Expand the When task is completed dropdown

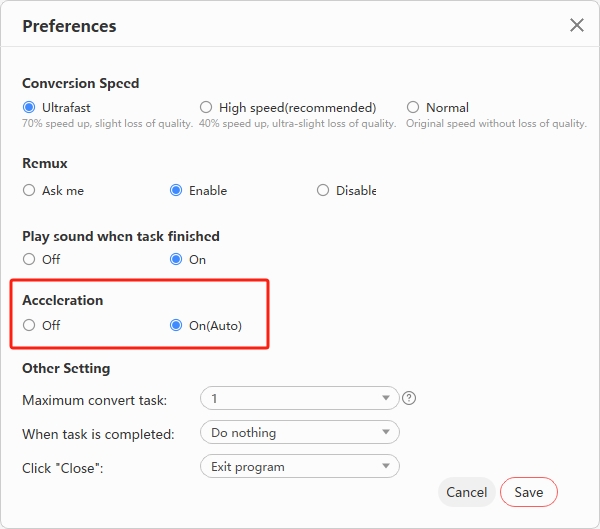[299, 432]
